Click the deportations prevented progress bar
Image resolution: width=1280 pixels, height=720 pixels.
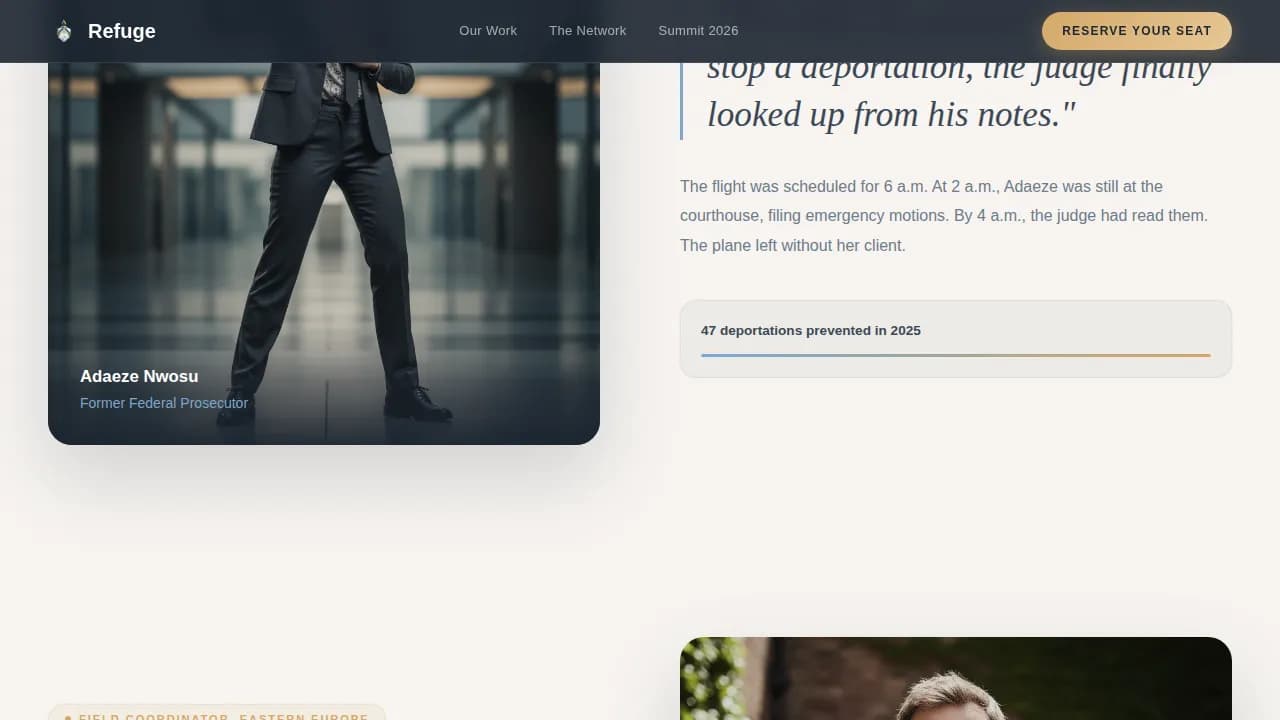[x=955, y=354]
